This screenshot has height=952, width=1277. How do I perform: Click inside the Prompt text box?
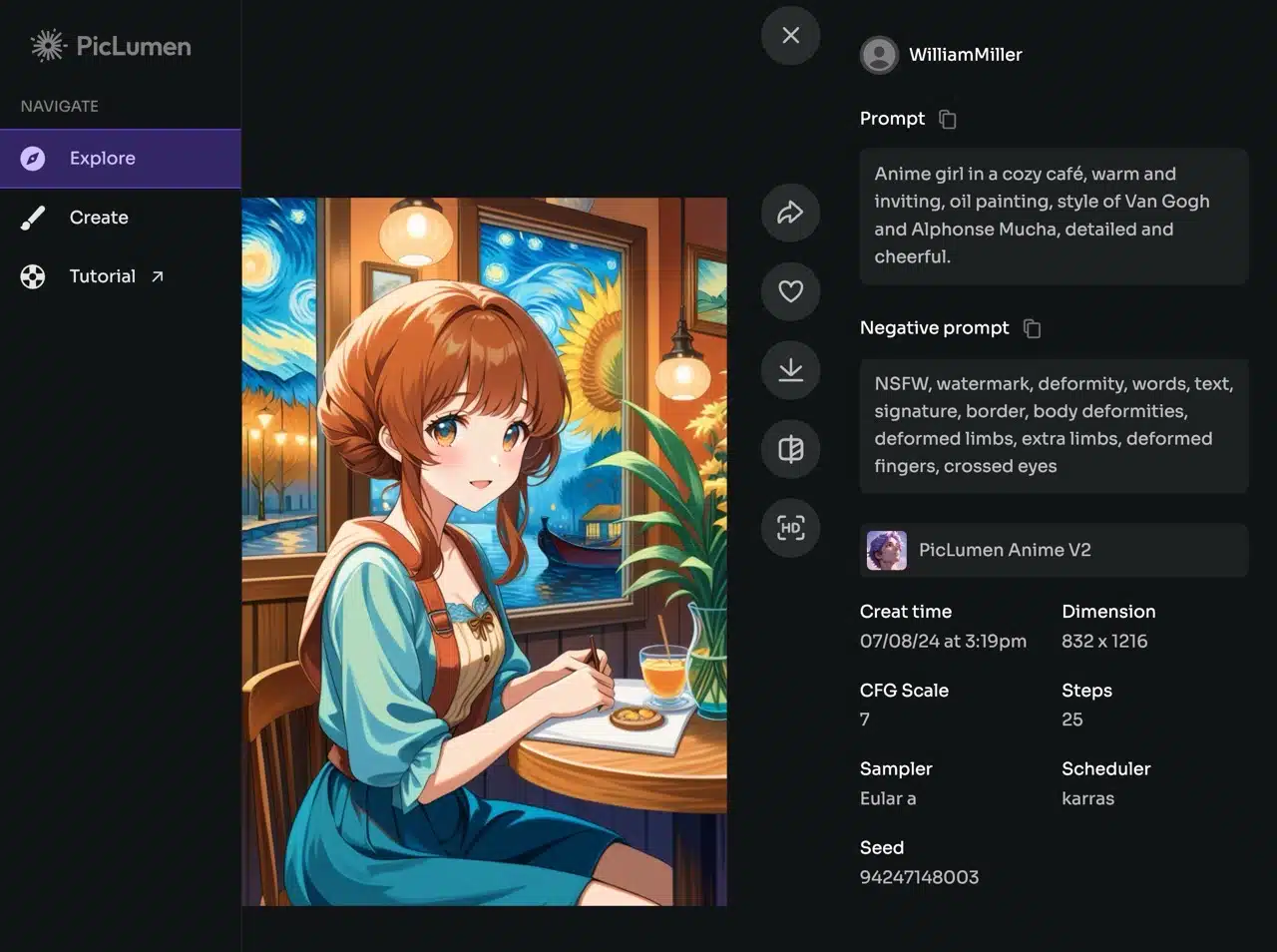[x=1054, y=216]
